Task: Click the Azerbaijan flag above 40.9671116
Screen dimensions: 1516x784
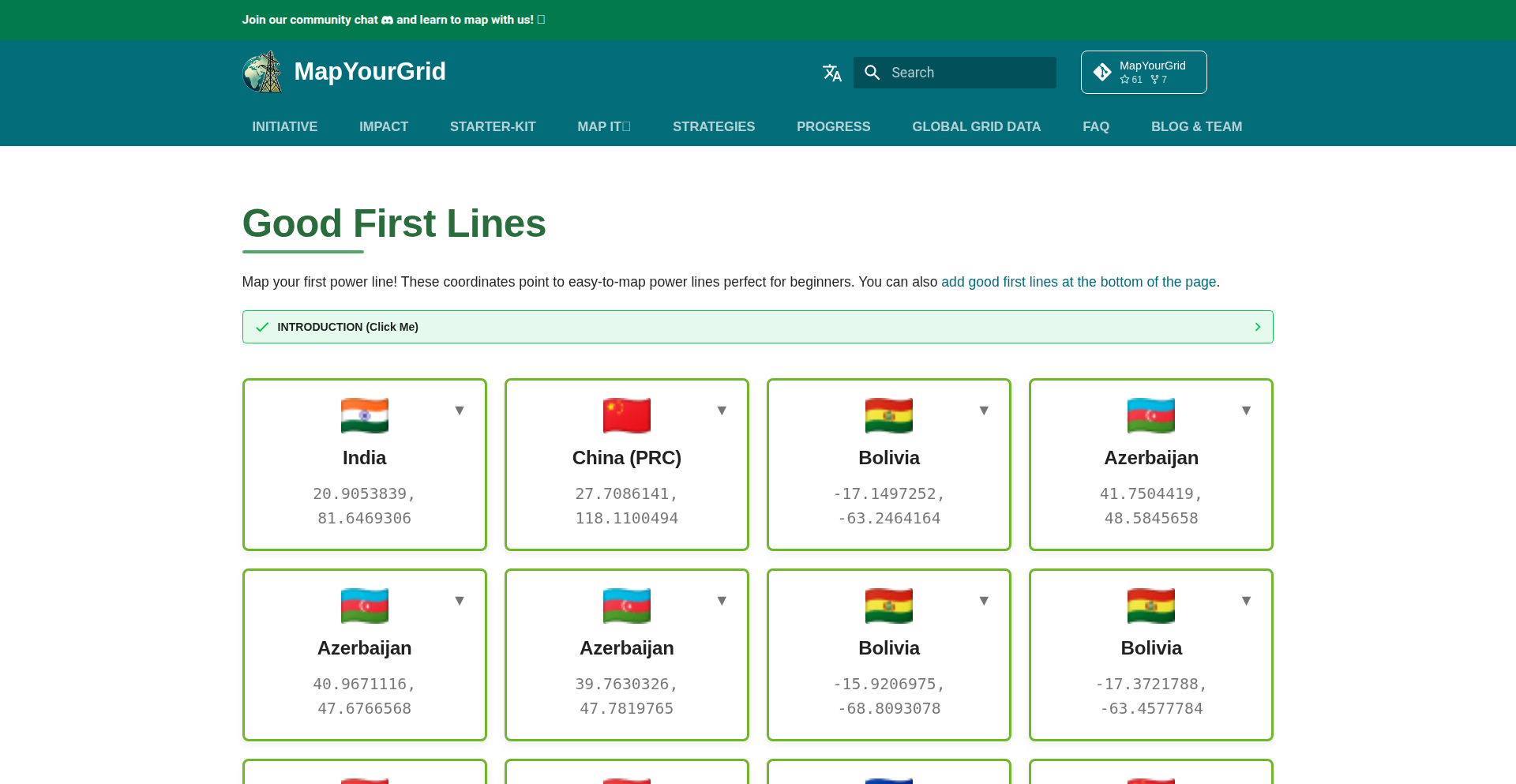Action: click(x=365, y=606)
